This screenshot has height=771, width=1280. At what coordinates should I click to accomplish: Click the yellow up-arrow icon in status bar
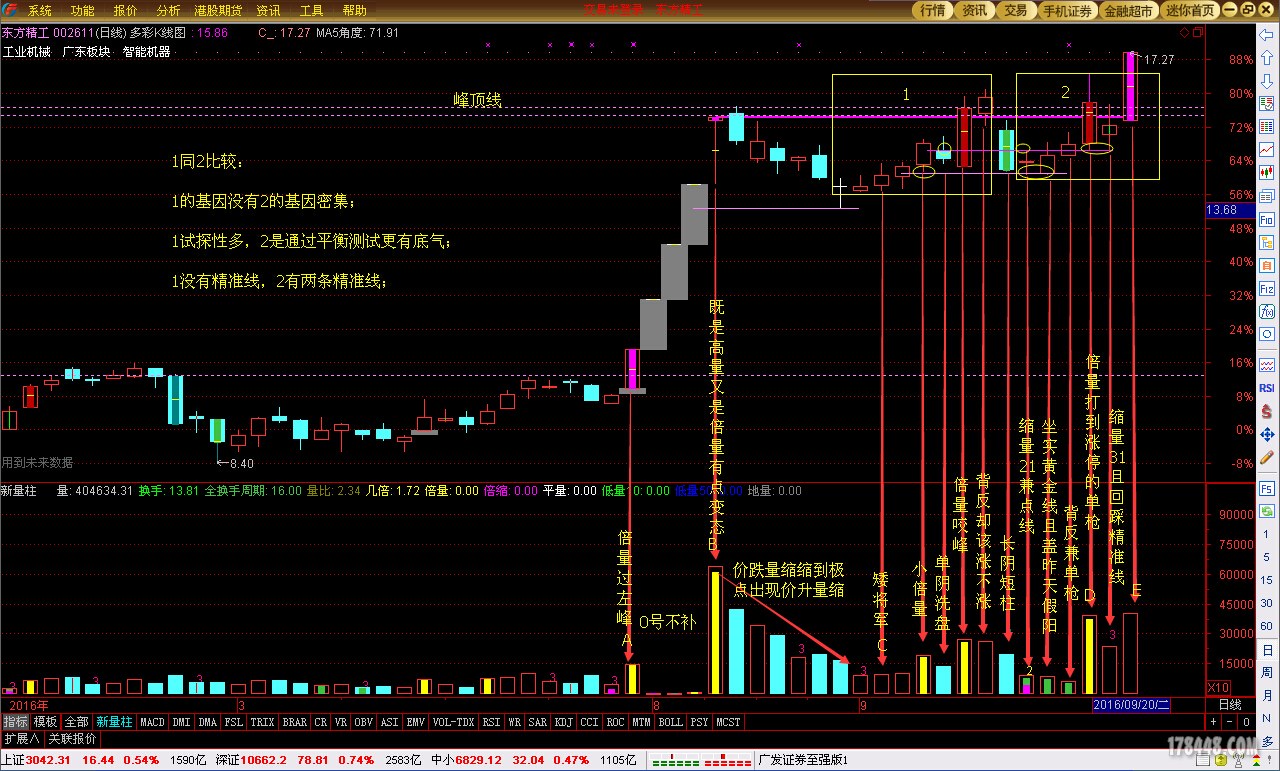(1219, 759)
